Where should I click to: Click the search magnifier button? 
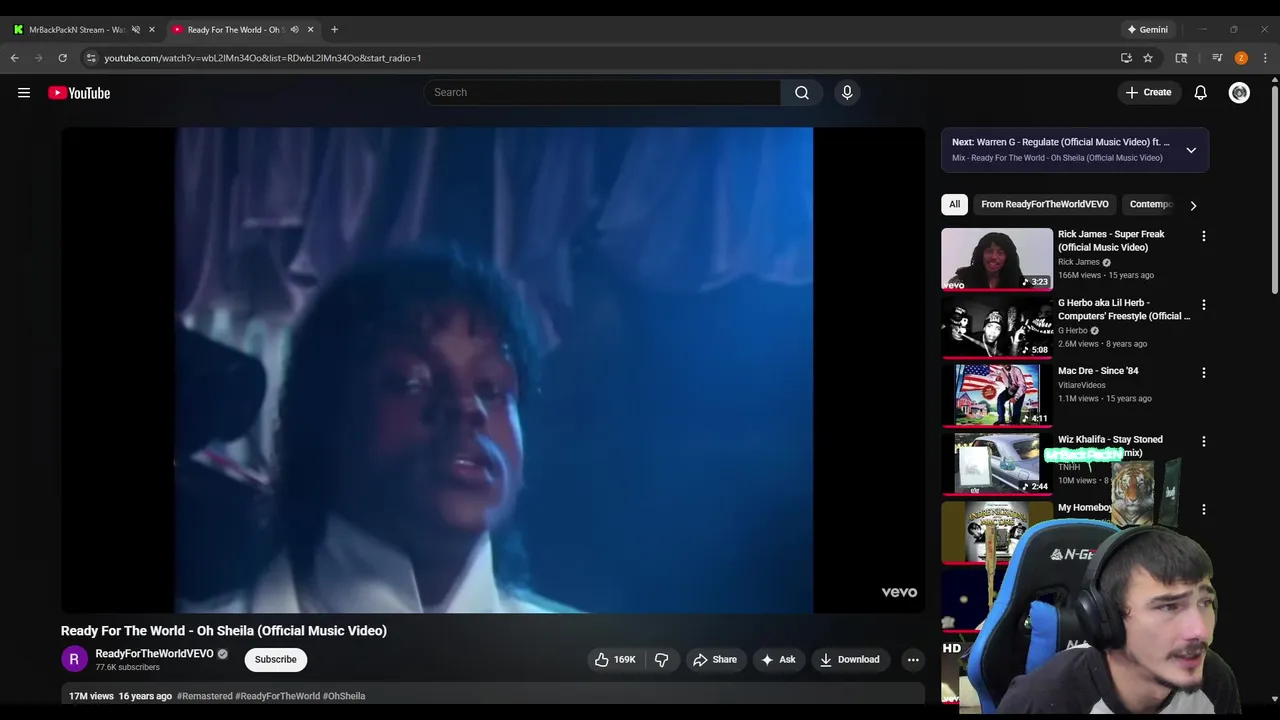pyautogui.click(x=802, y=93)
